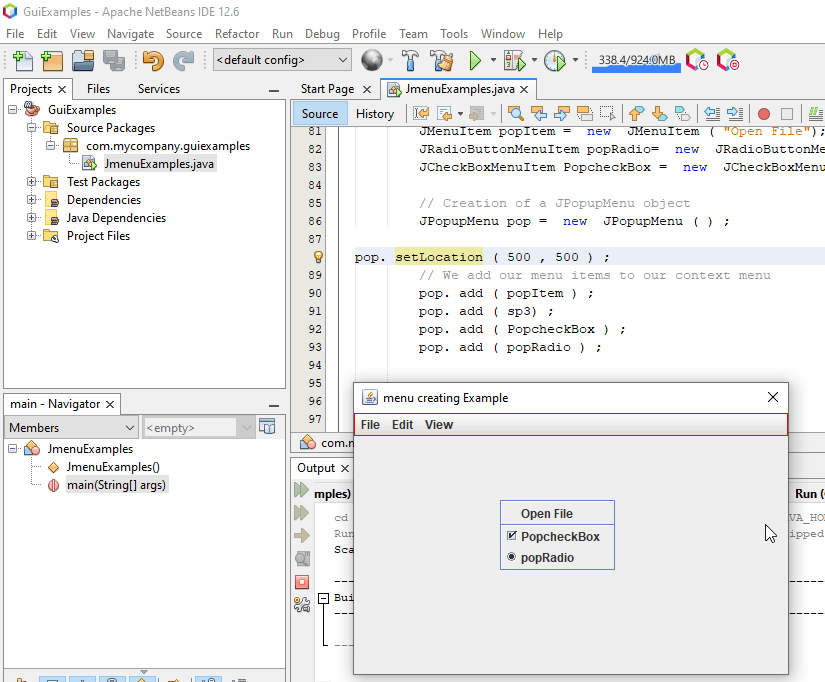Select the popRadio radio menu item
The width and height of the screenshot is (825, 682).
(557, 558)
